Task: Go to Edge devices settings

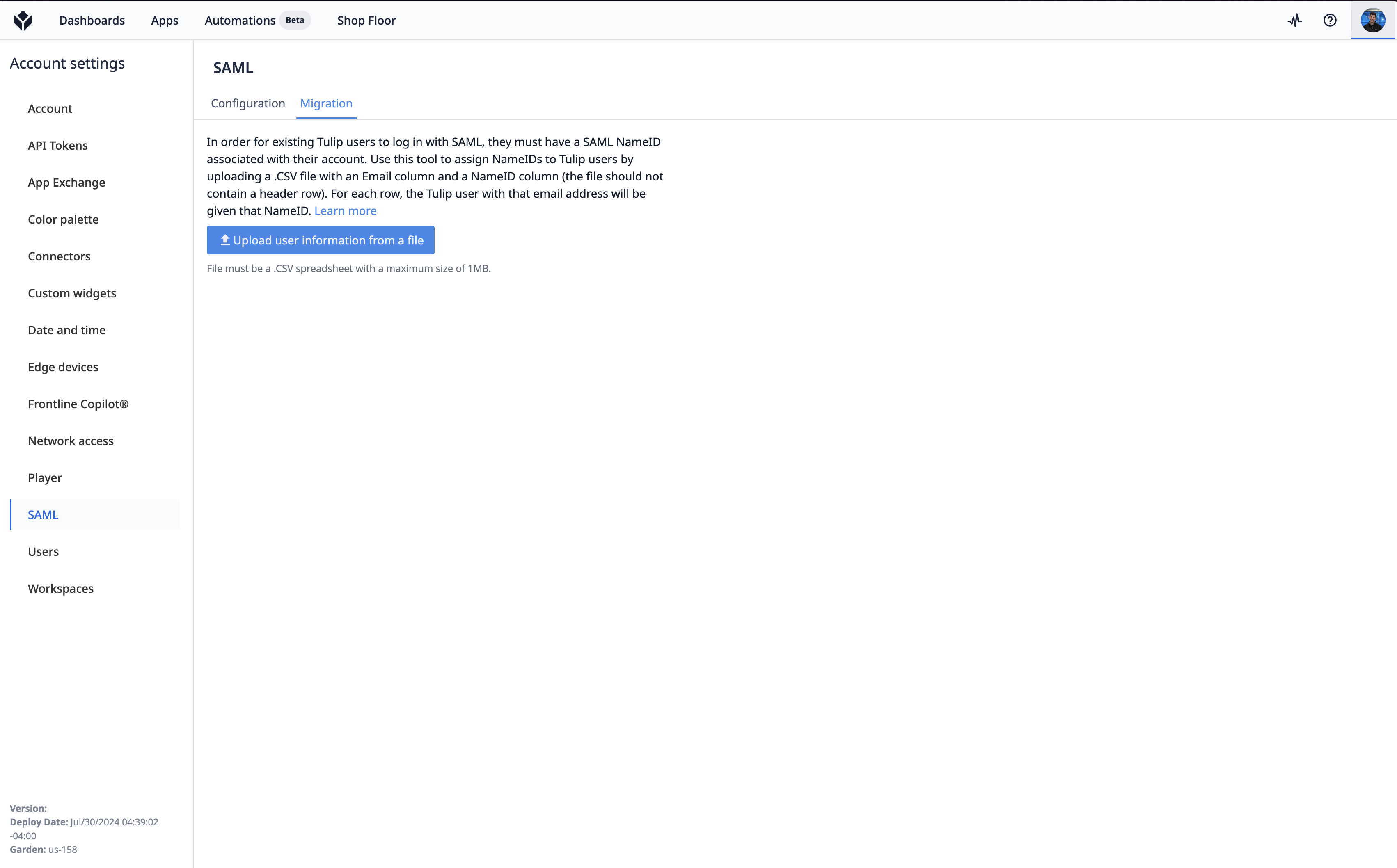Action: [63, 367]
